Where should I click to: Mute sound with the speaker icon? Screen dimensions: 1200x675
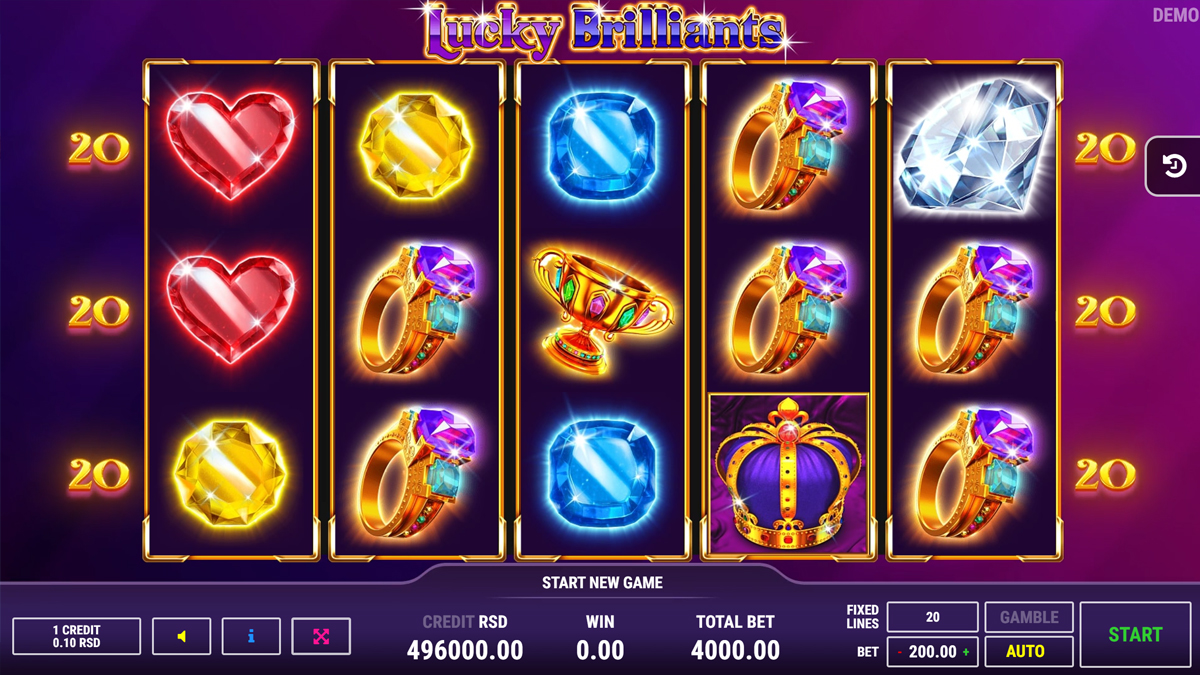pos(181,636)
